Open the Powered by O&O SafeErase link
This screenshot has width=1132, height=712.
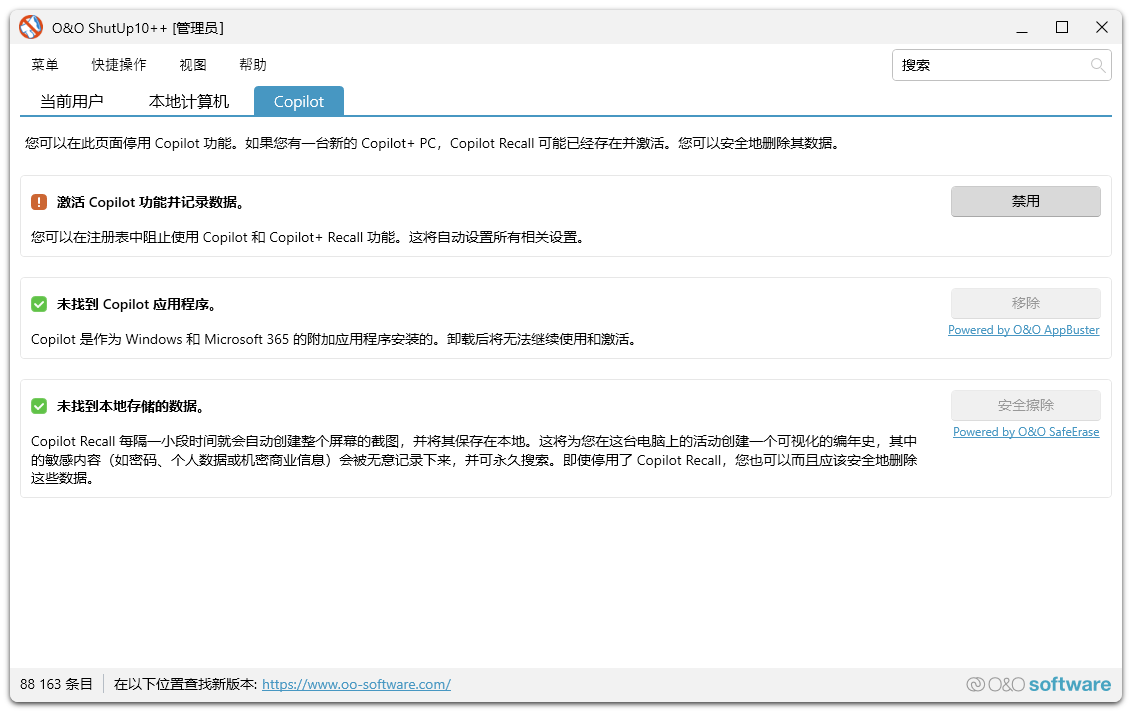[1025, 432]
